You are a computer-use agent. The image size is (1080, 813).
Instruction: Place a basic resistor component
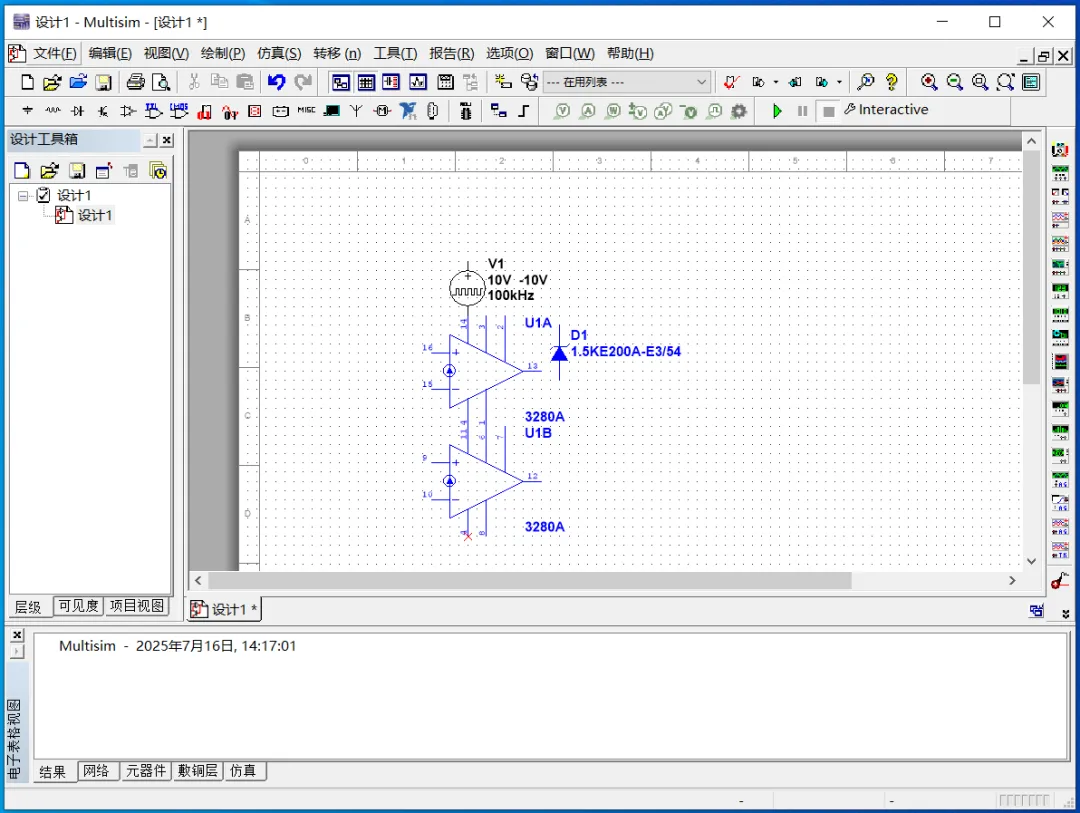pyautogui.click(x=52, y=110)
